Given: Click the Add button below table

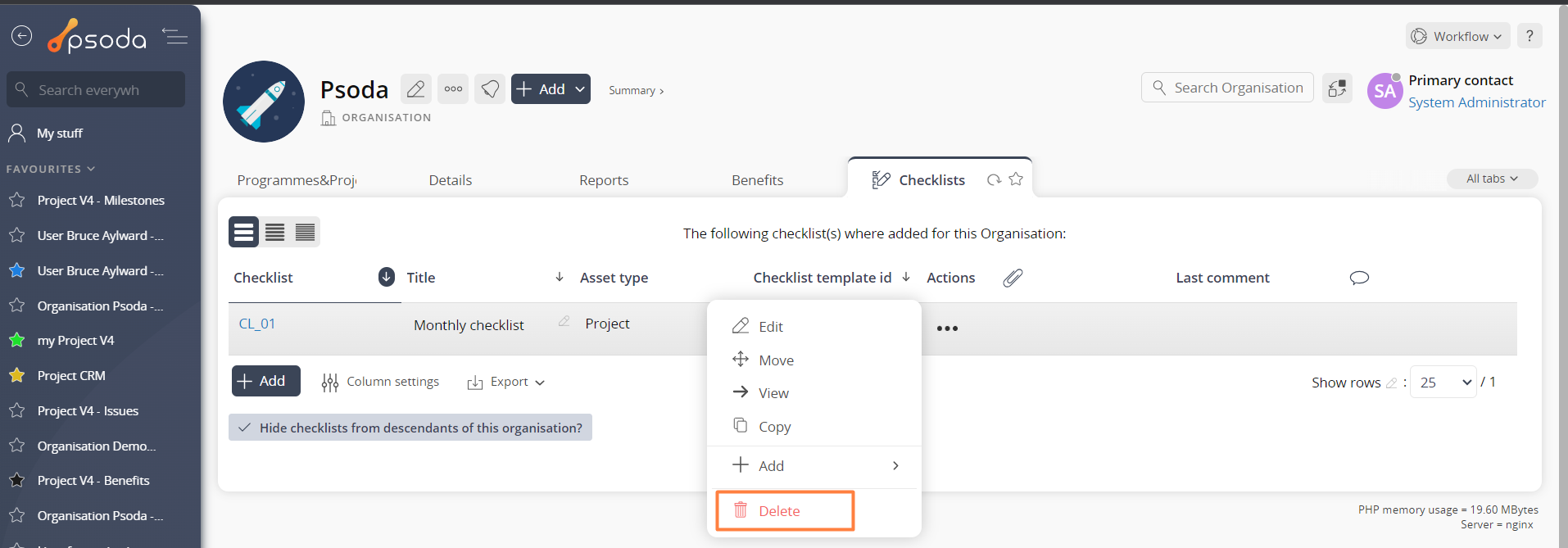Looking at the screenshot, I should 265,381.
